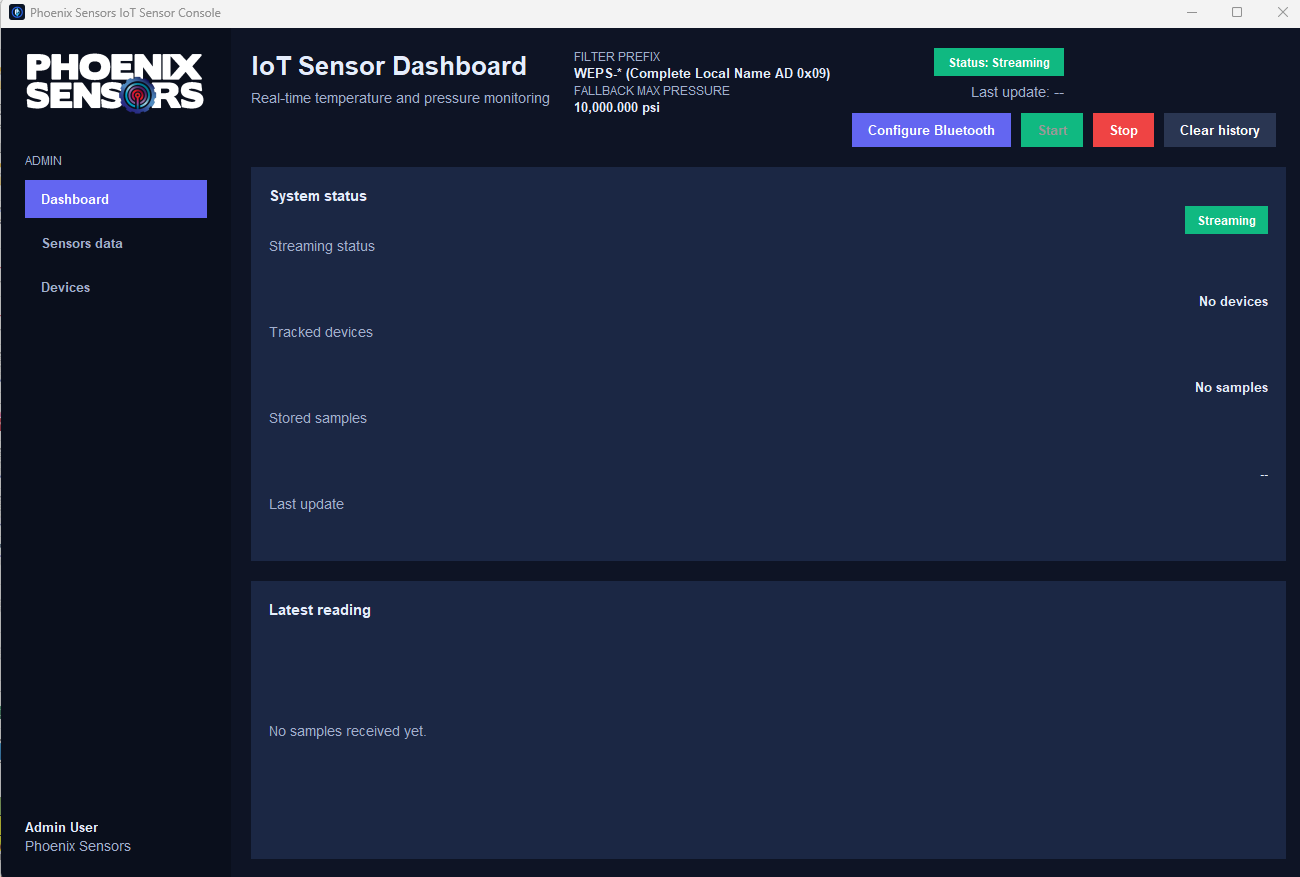This screenshot has height=877, width=1300.
Task: Stop streaming with the red Stop button
Action: click(1123, 130)
